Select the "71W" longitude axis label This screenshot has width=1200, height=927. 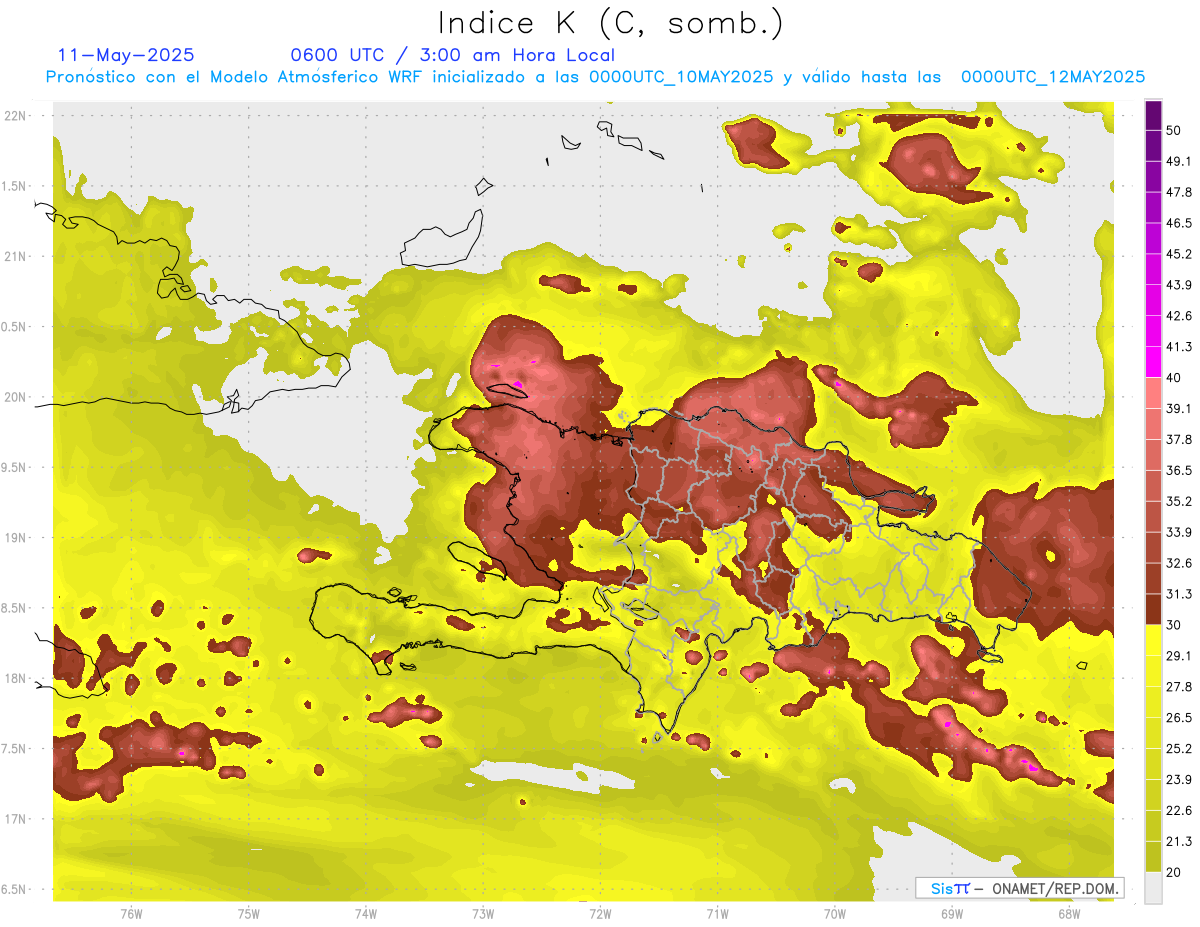point(717,914)
